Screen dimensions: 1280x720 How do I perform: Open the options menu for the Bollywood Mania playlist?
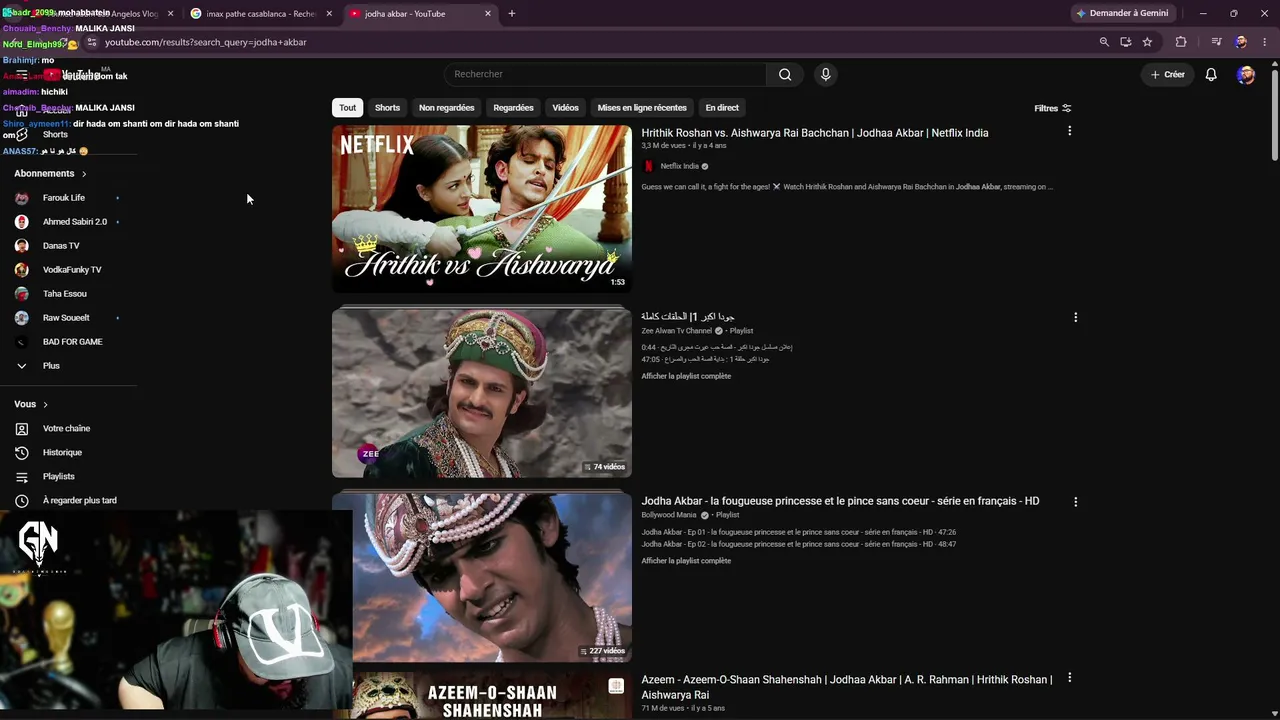[1076, 501]
